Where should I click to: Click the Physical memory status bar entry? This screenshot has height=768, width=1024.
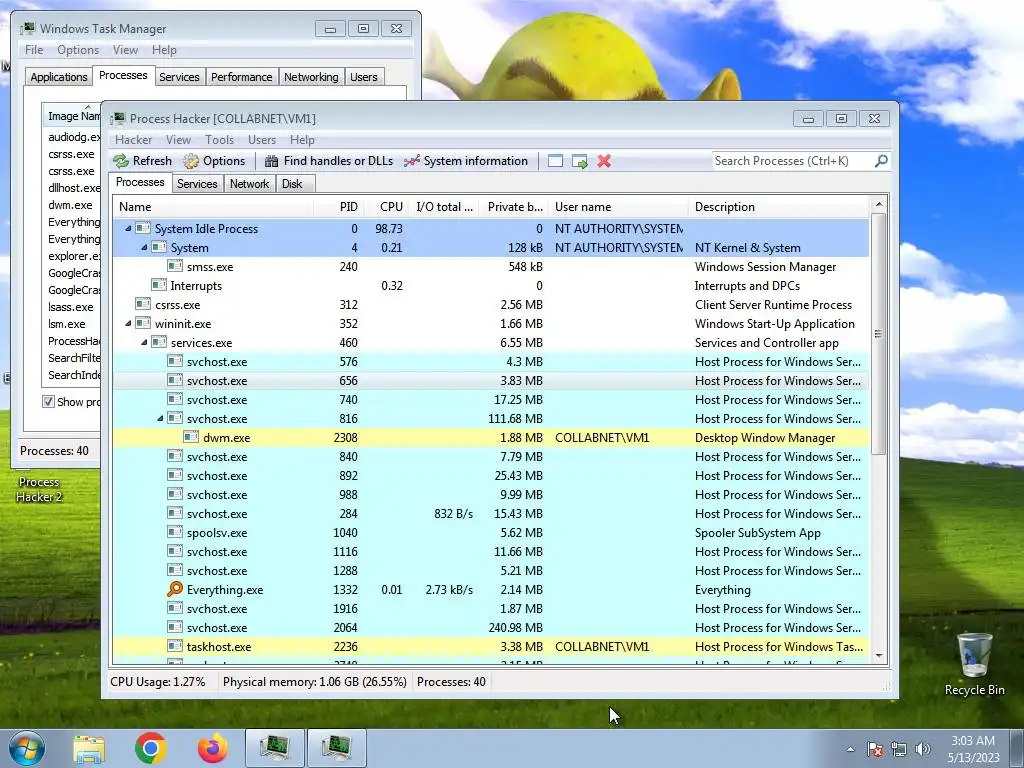click(x=314, y=682)
